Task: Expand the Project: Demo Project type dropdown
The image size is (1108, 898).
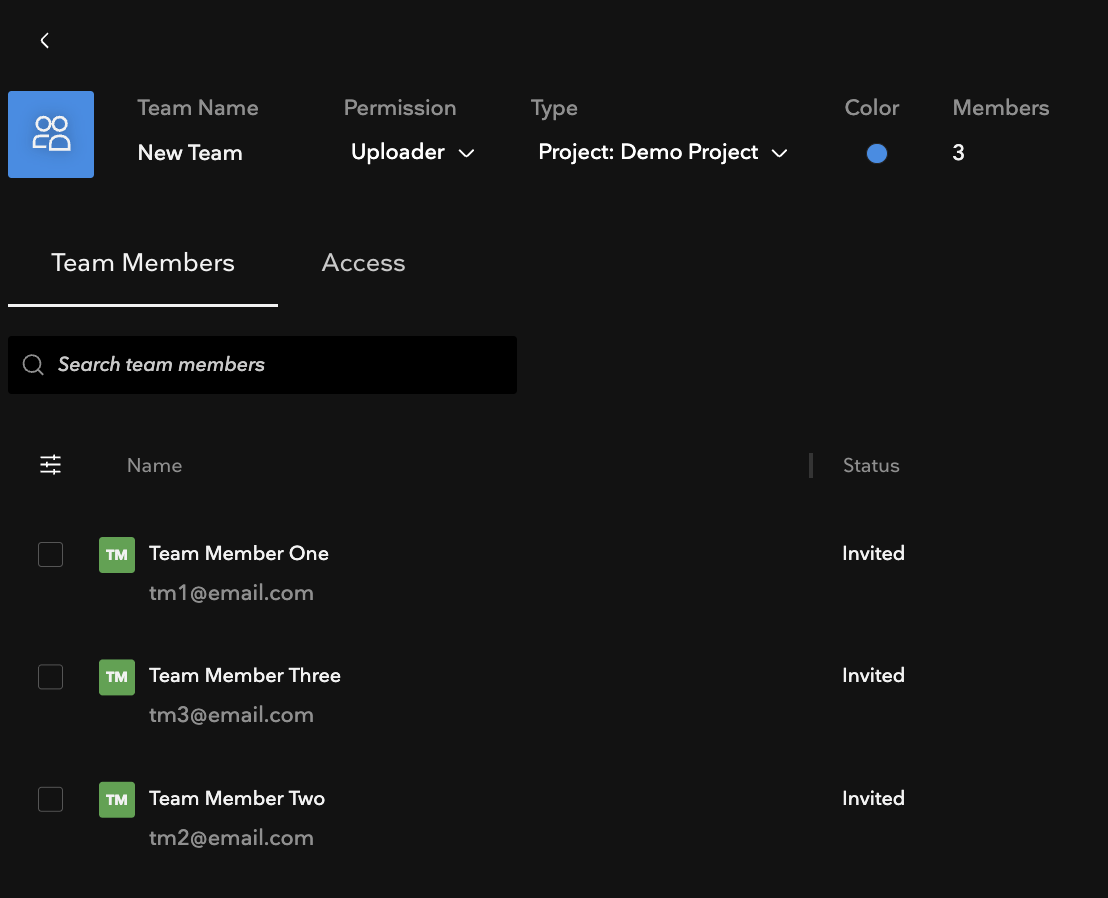Action: (x=663, y=152)
